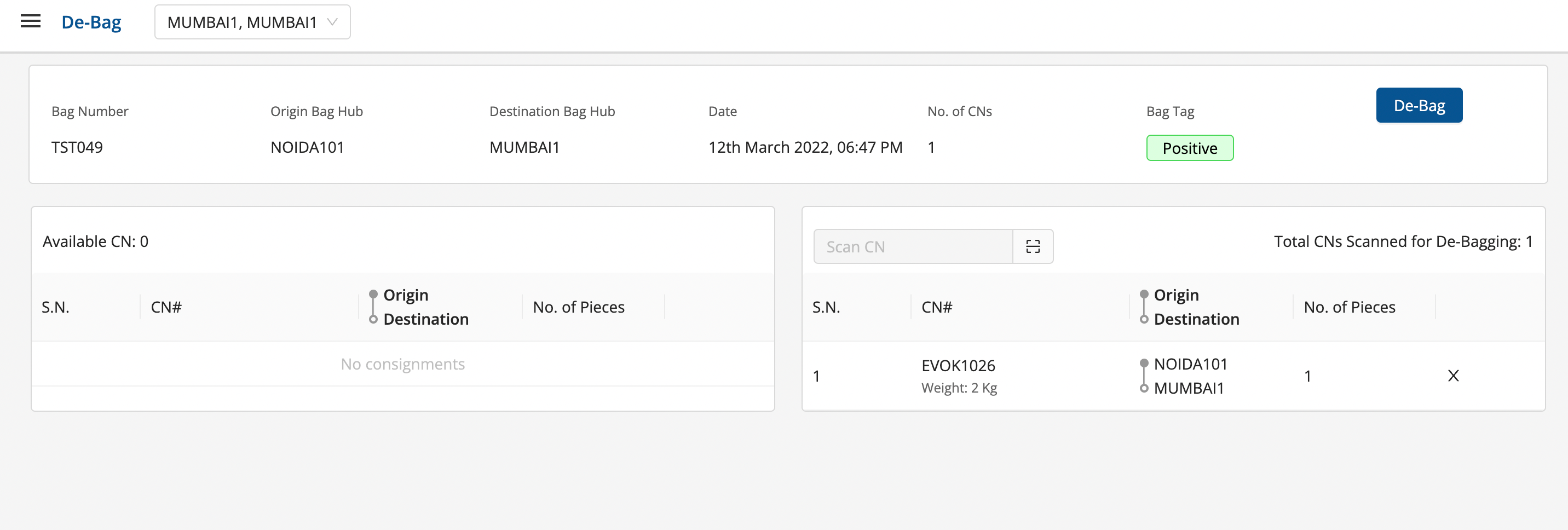The height and width of the screenshot is (530, 1568).
Task: Click the route icon in scanned table header
Action: [1144, 307]
